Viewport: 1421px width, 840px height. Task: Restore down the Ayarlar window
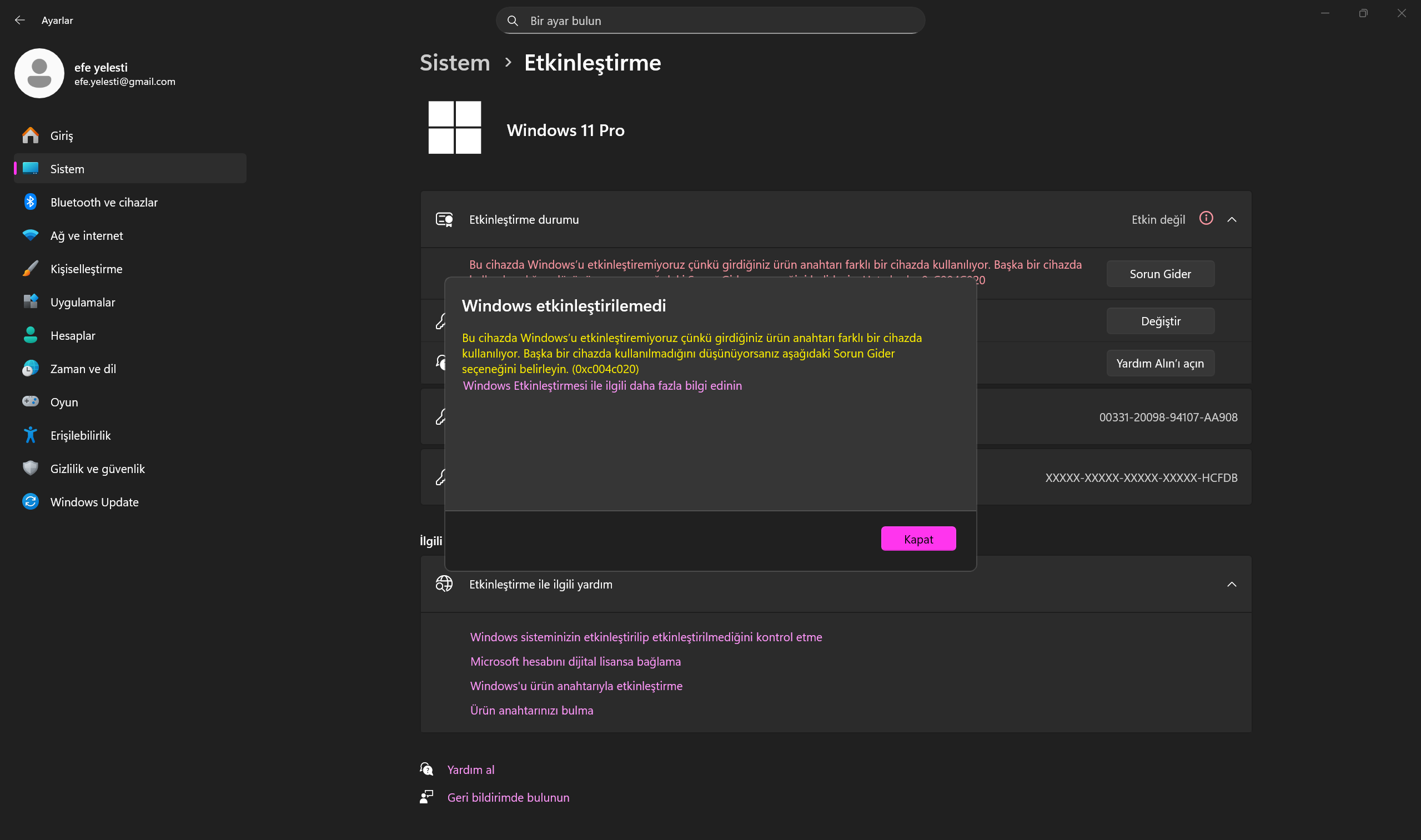[1363, 13]
